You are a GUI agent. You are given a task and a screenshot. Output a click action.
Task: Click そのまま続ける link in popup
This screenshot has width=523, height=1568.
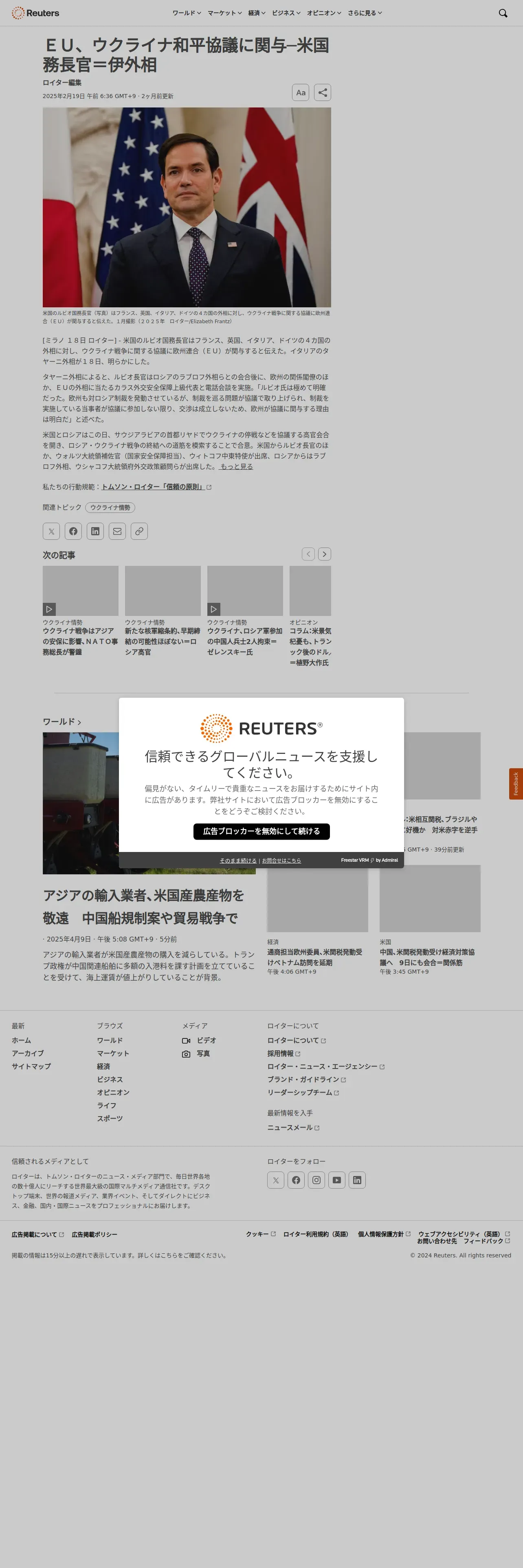(x=238, y=861)
